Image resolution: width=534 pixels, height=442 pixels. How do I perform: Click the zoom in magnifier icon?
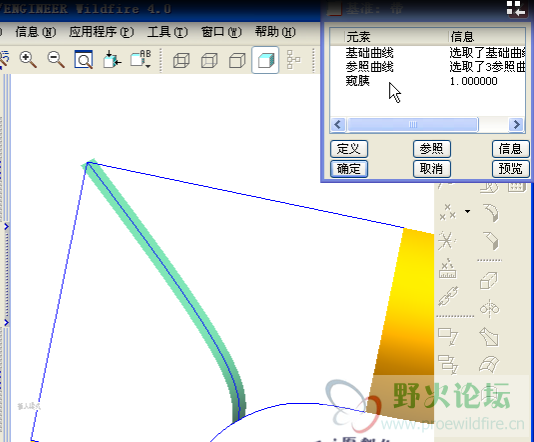pos(28,60)
